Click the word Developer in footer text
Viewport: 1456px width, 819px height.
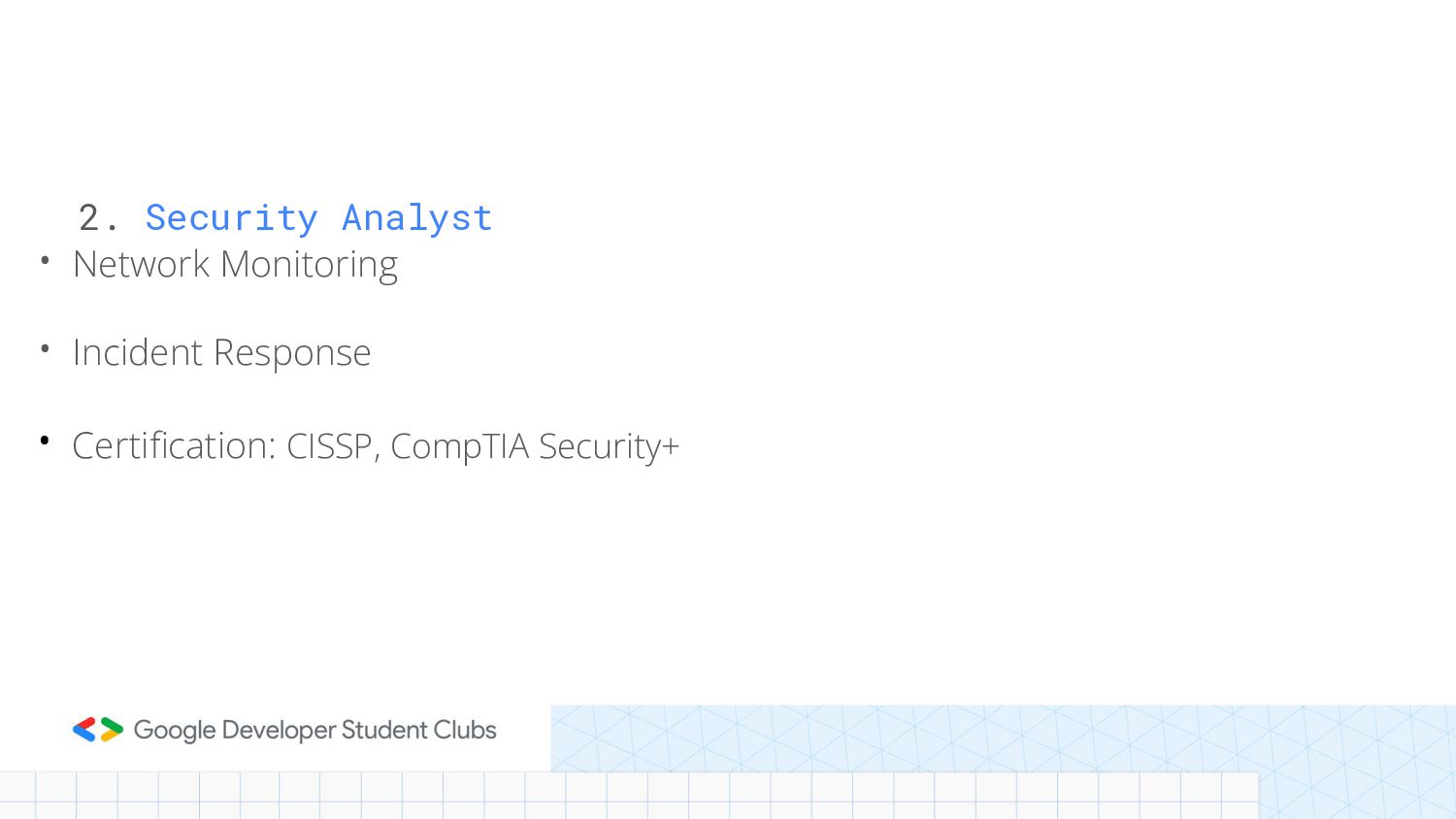pyautogui.click(x=279, y=730)
